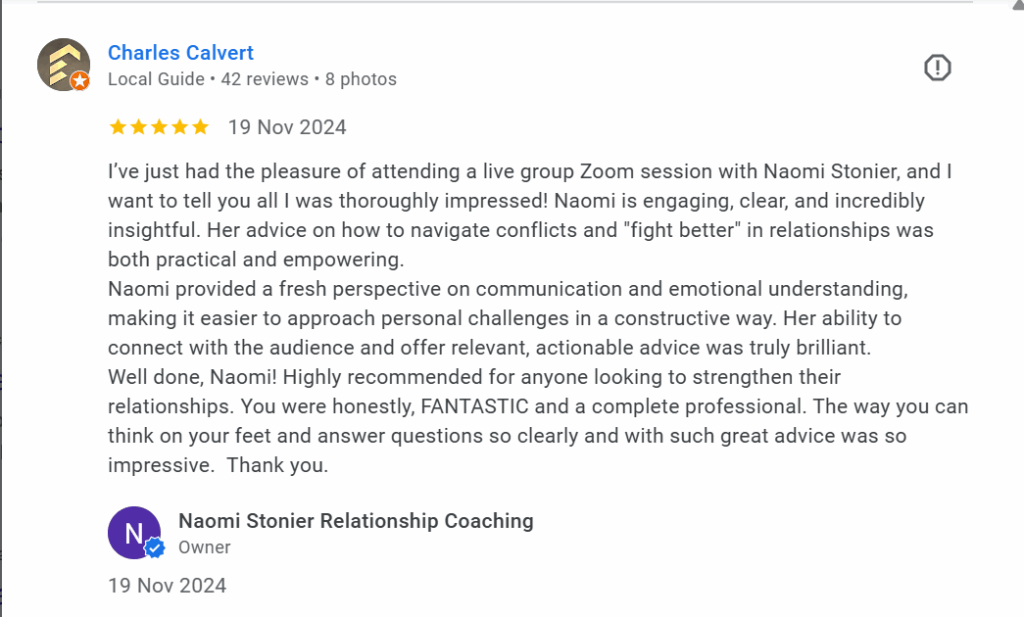Select the fourth yellow rating star

[x=180, y=127]
